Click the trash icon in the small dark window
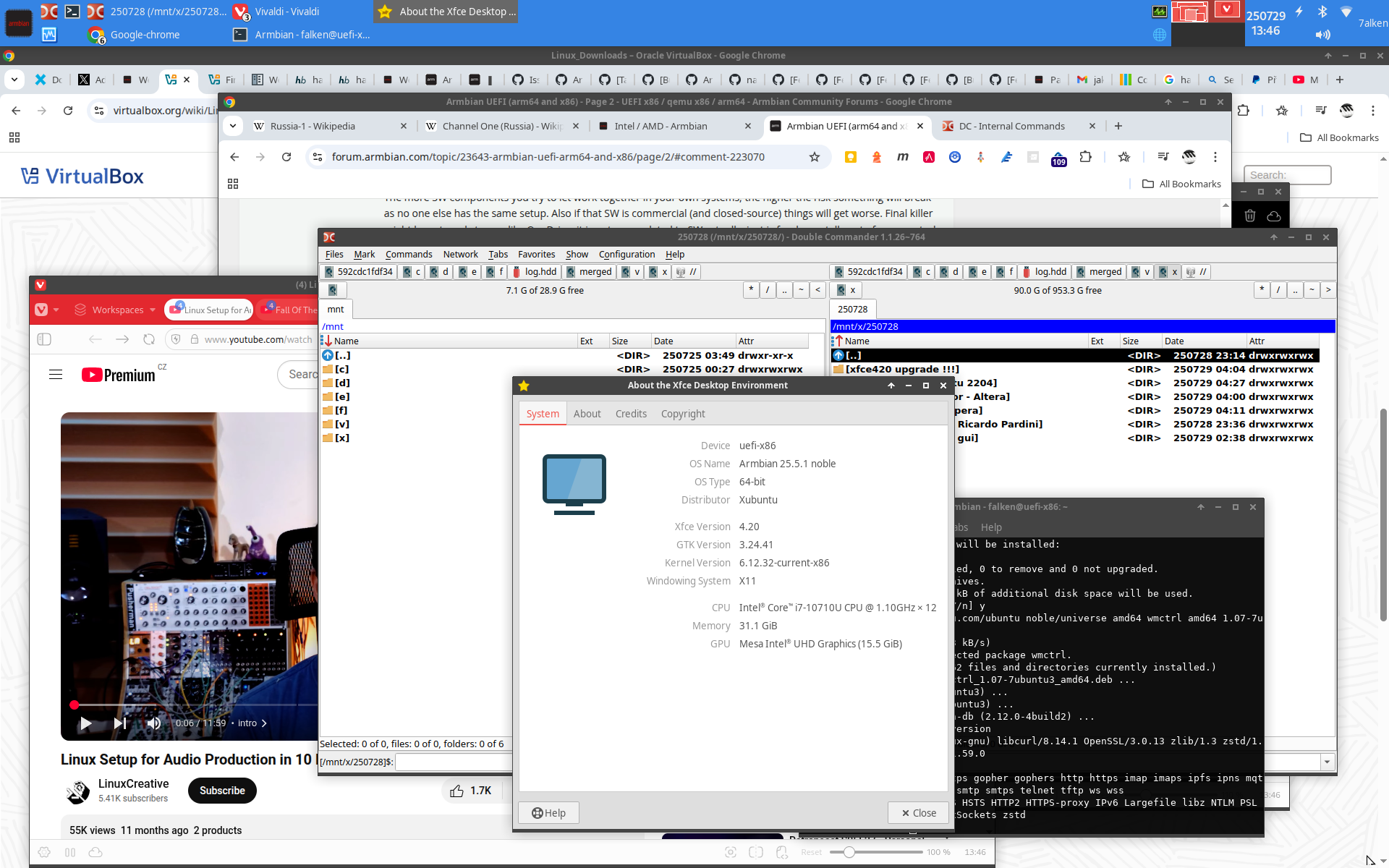The height and width of the screenshot is (868, 1389). 1250,216
